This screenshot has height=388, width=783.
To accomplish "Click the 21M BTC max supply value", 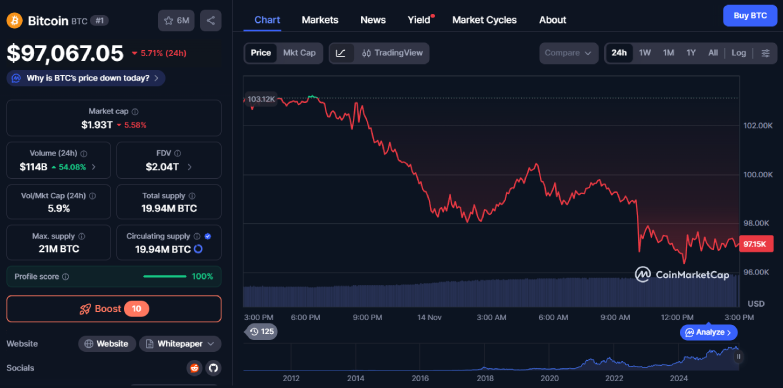I will click(59, 249).
